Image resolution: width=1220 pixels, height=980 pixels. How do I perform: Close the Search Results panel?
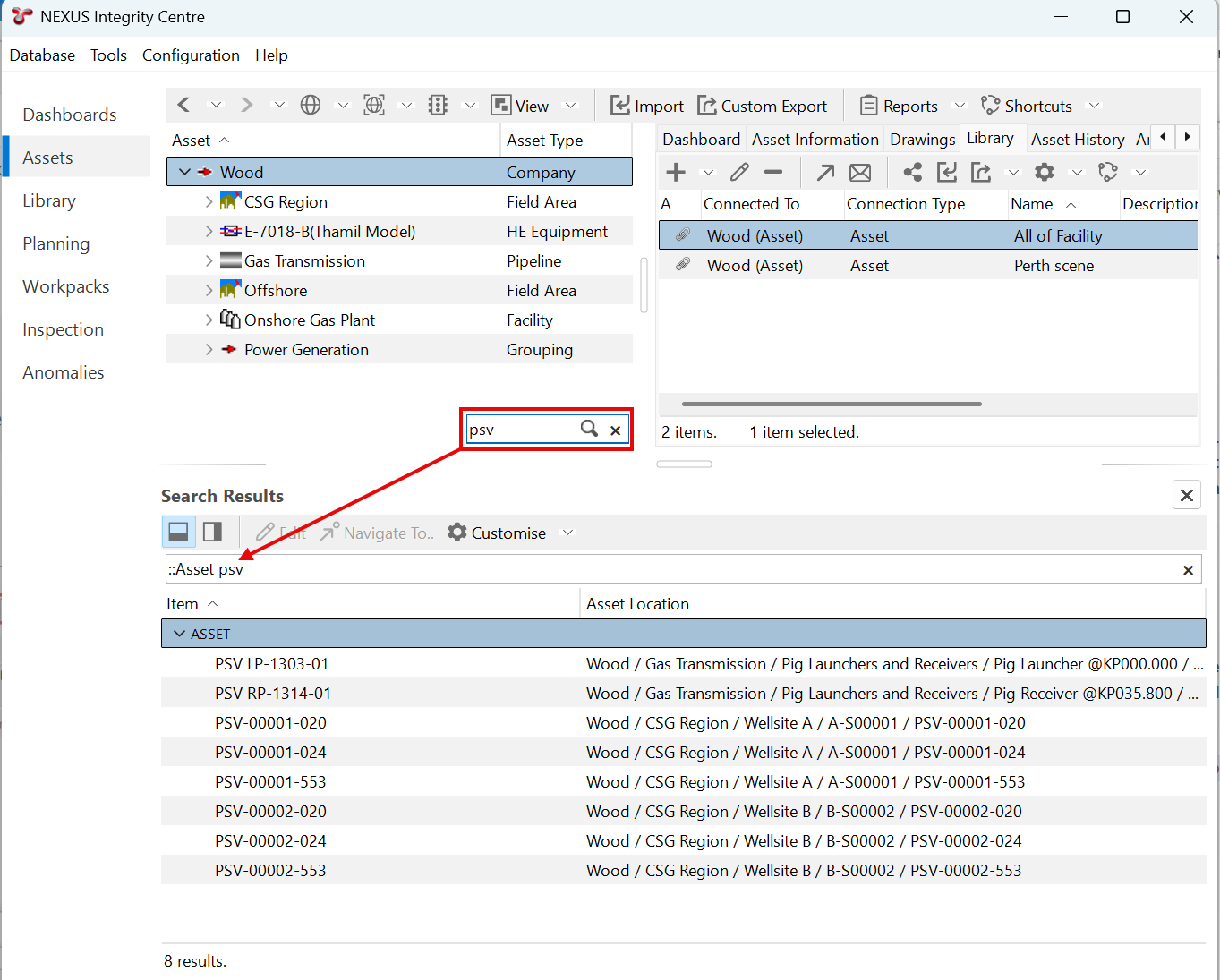coord(1187,495)
